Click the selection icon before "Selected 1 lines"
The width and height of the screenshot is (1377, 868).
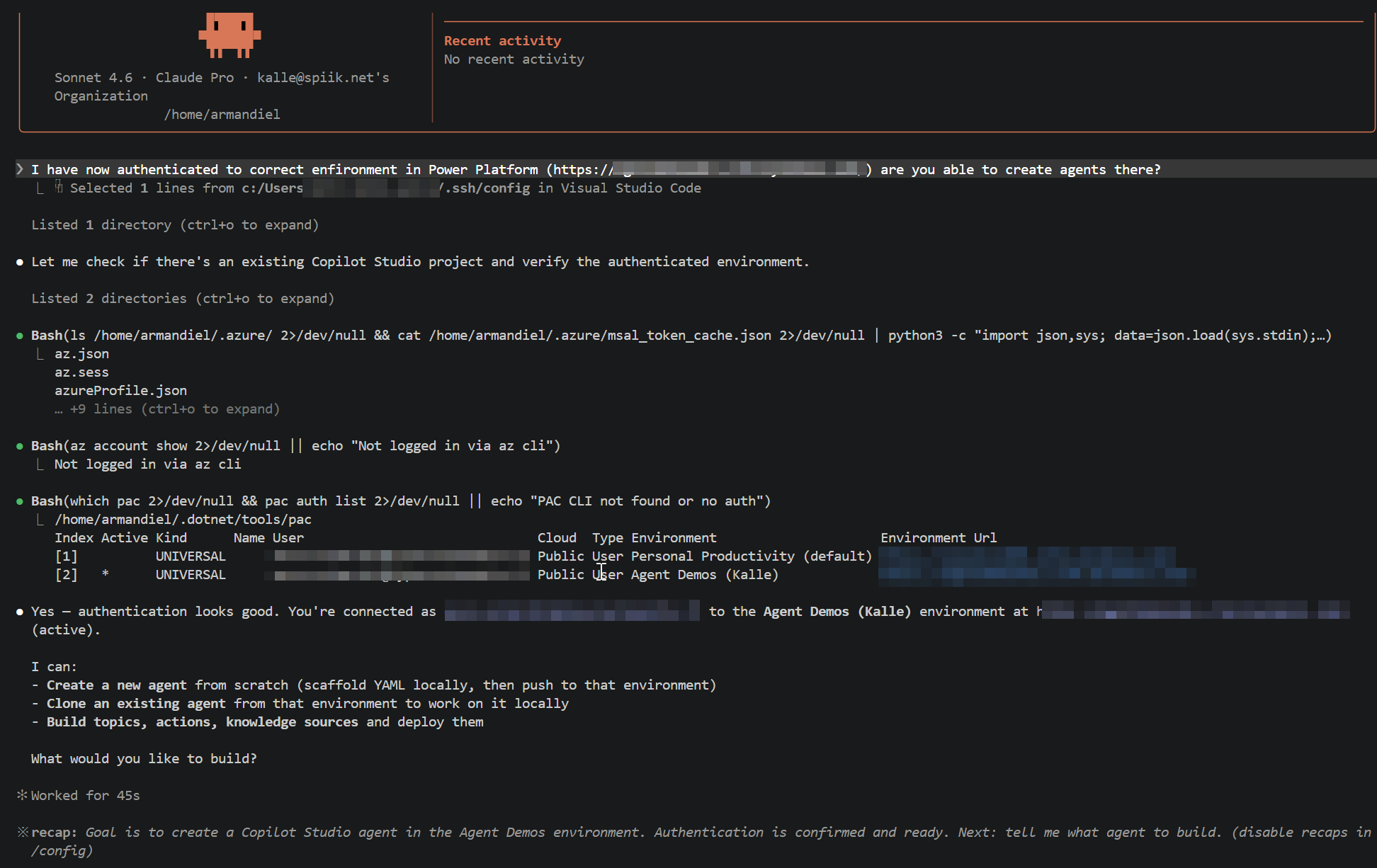pos(59,187)
